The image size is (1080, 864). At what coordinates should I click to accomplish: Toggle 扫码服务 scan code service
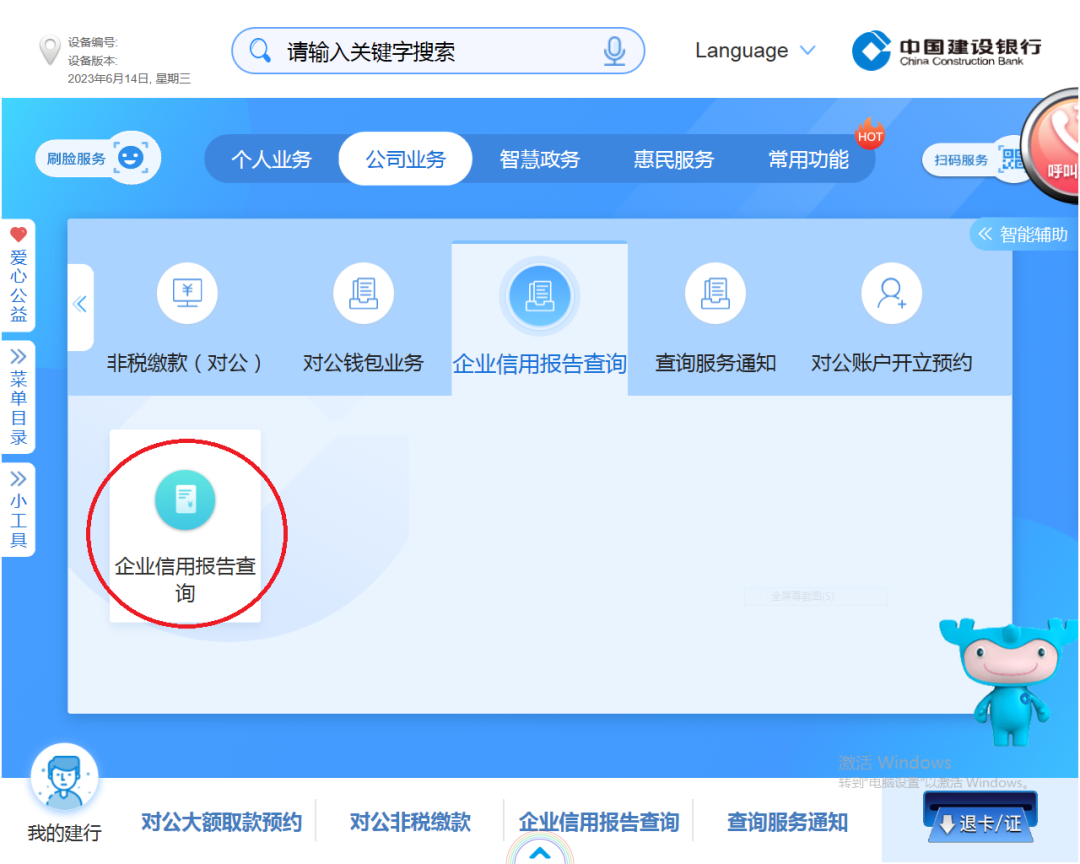961,158
